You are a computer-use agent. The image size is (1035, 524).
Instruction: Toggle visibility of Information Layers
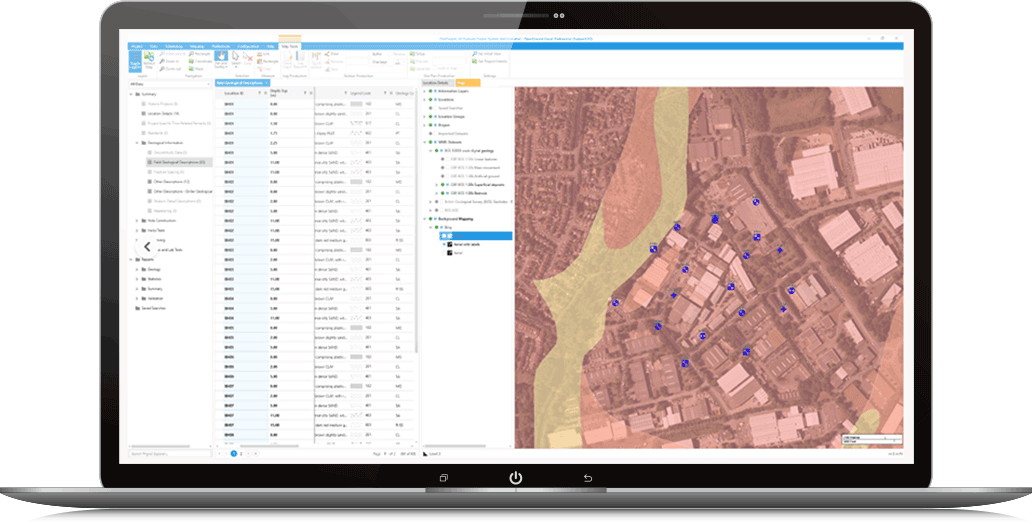pyautogui.click(x=431, y=91)
